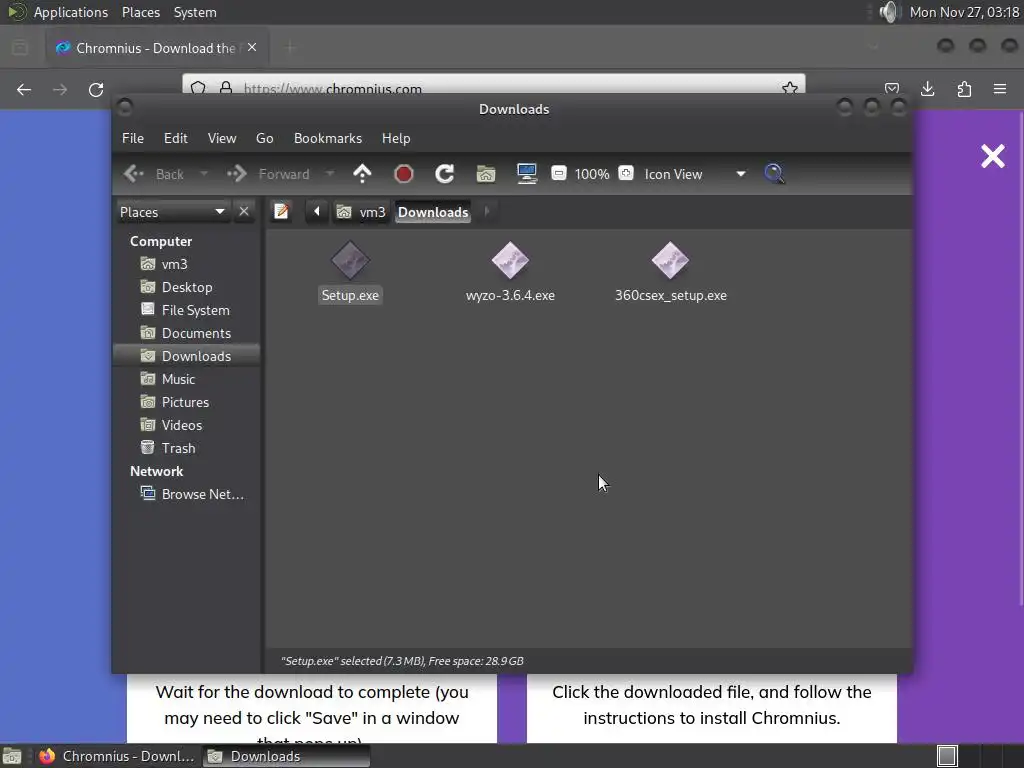Close the Chromnius browser tab
The image size is (1024, 768).
[x=252, y=48]
